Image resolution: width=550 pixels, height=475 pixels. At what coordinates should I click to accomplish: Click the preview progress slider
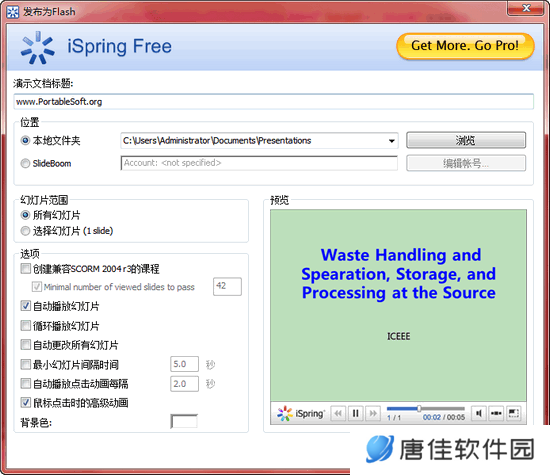coord(426,409)
